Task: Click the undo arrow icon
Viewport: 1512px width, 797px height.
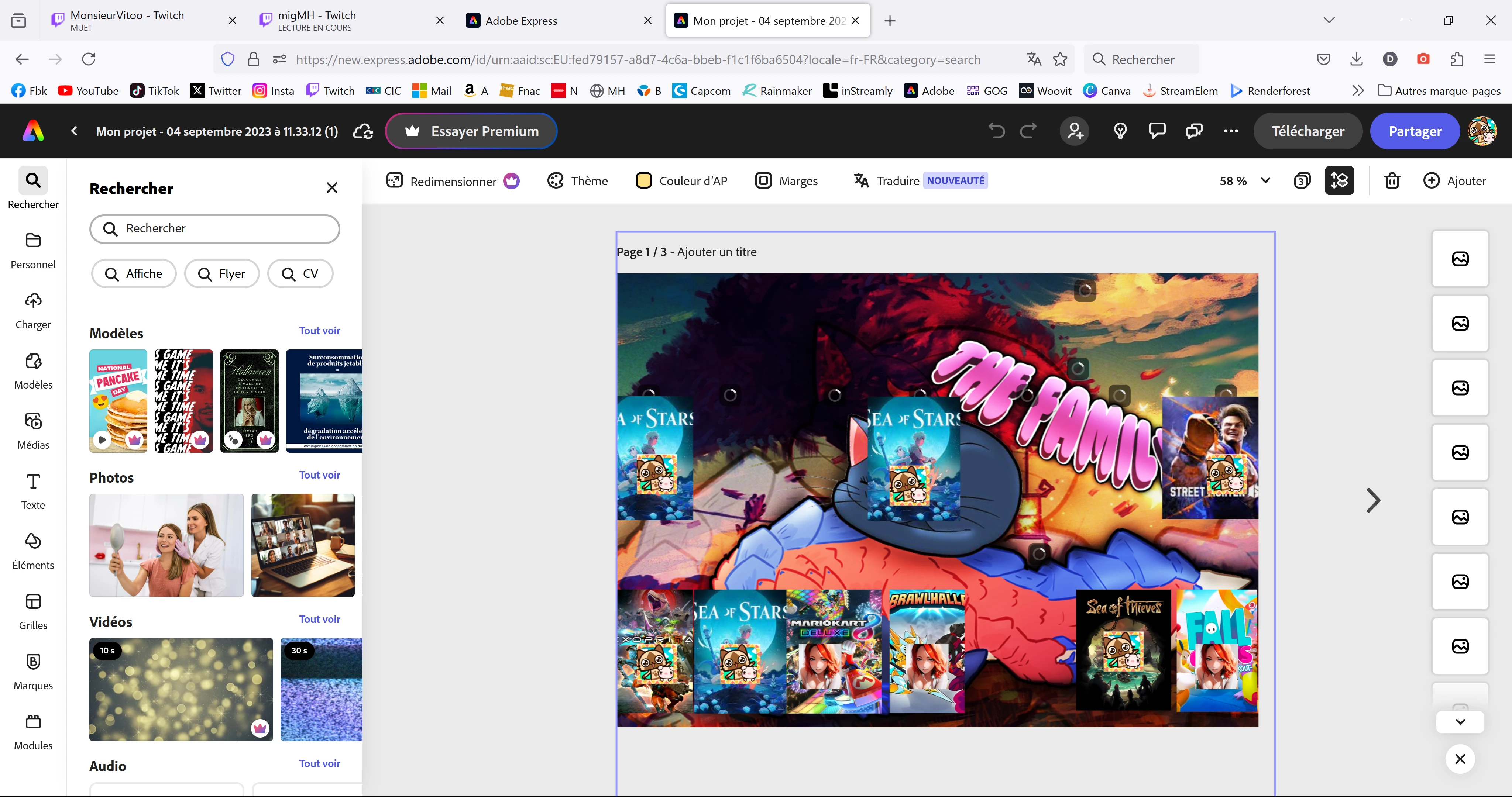Action: tap(996, 130)
